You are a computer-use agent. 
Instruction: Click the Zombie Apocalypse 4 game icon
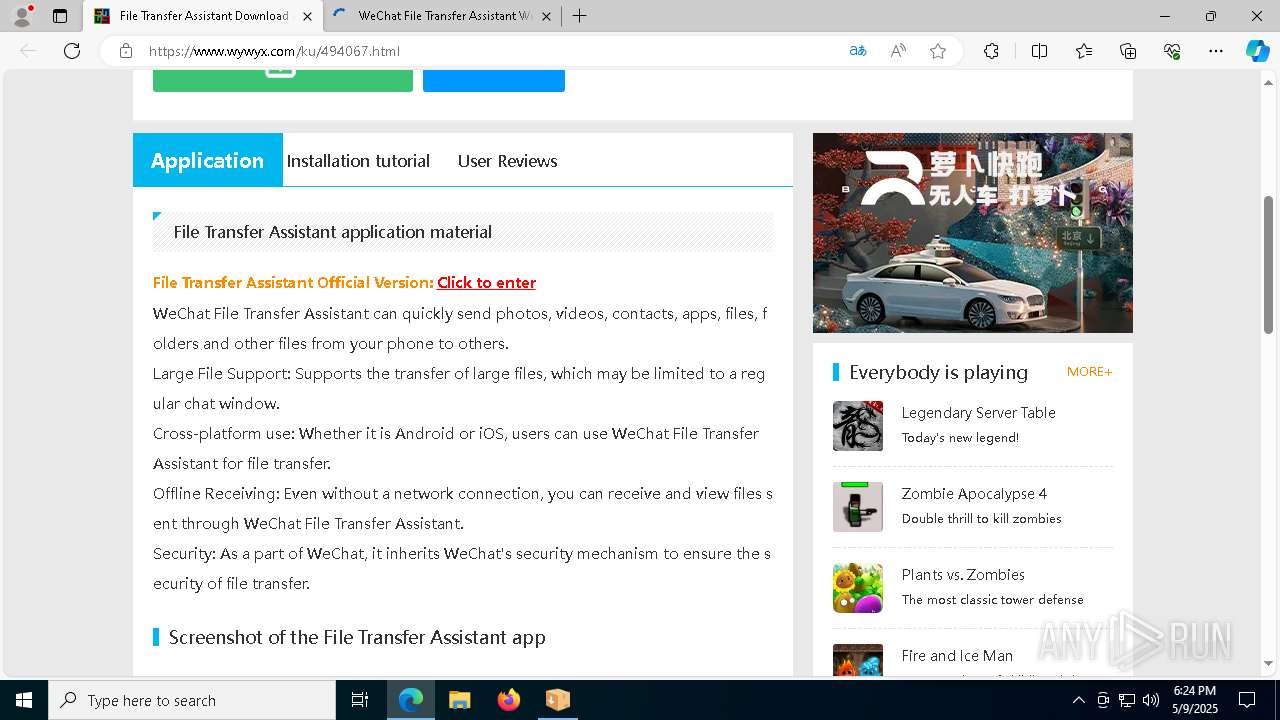click(858, 507)
